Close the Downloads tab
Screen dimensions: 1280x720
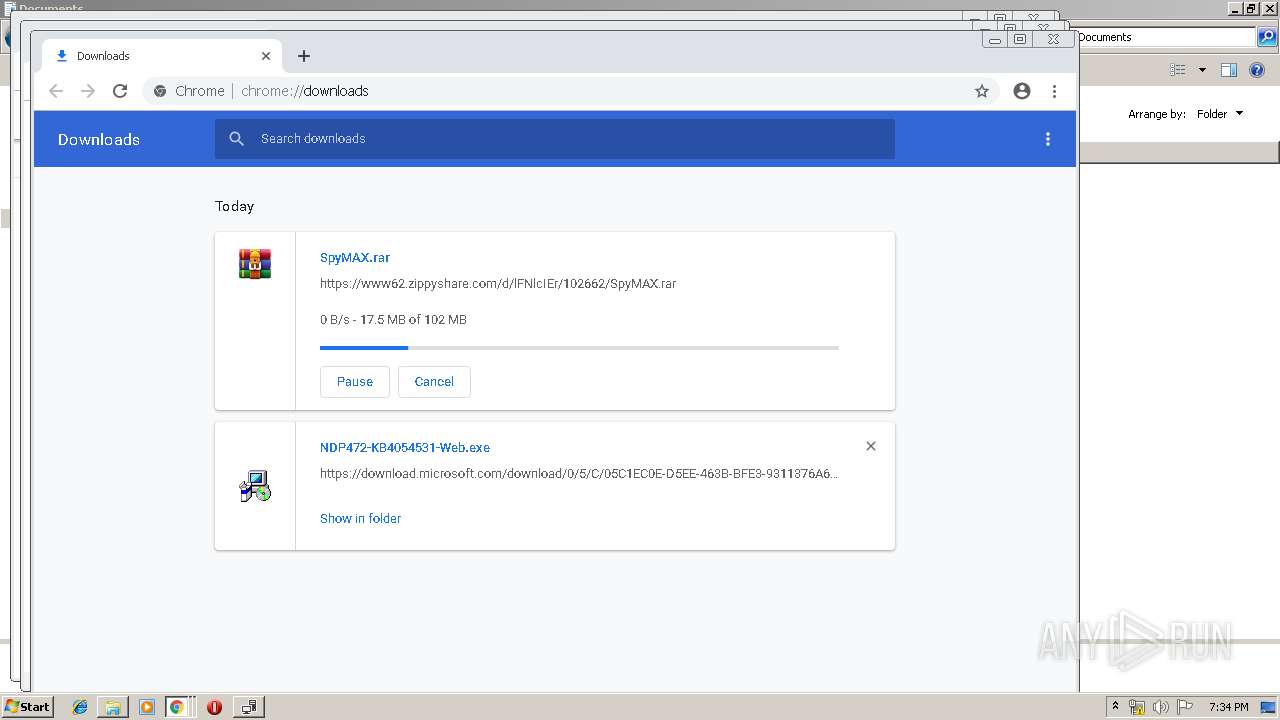pos(266,56)
